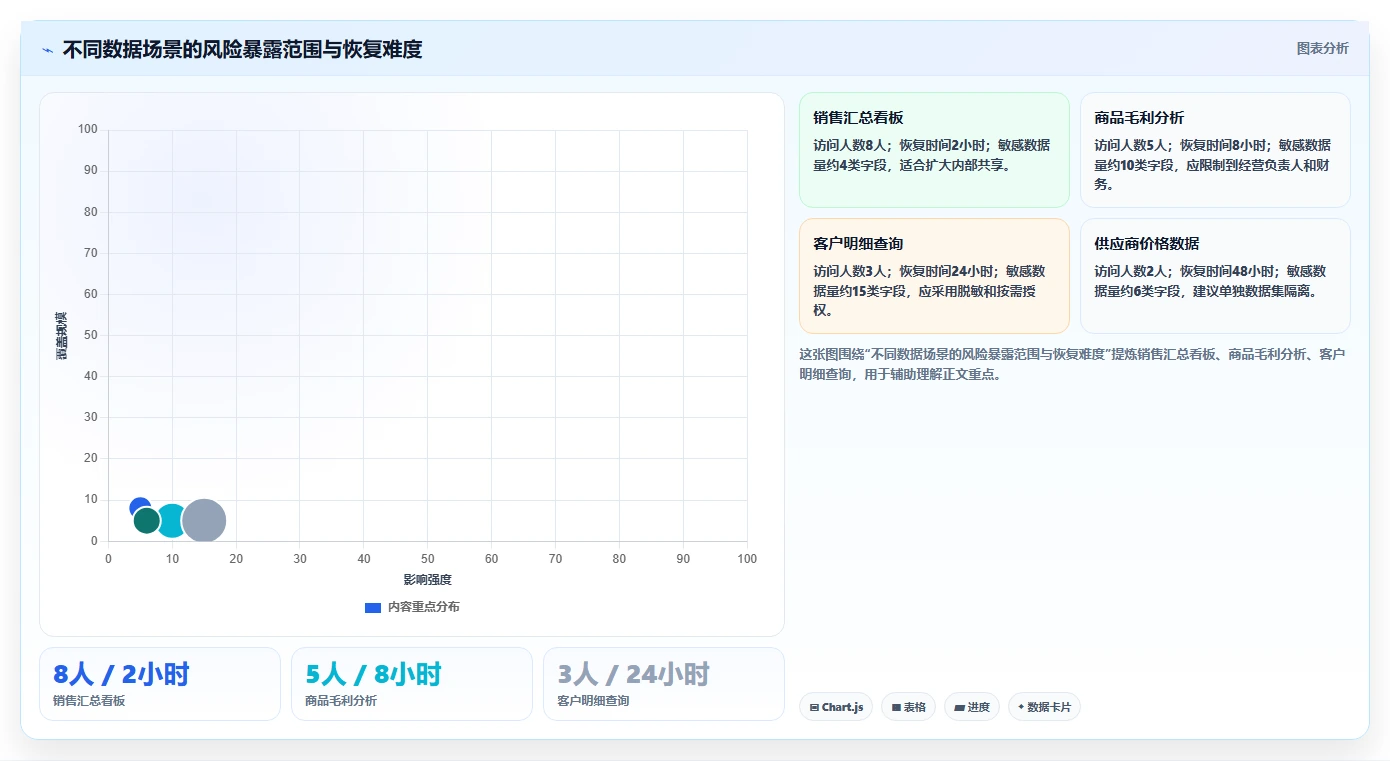Click the 客户明细查询 caption under 3人 / 24小时
The height and width of the screenshot is (761, 1390).
coord(593,701)
